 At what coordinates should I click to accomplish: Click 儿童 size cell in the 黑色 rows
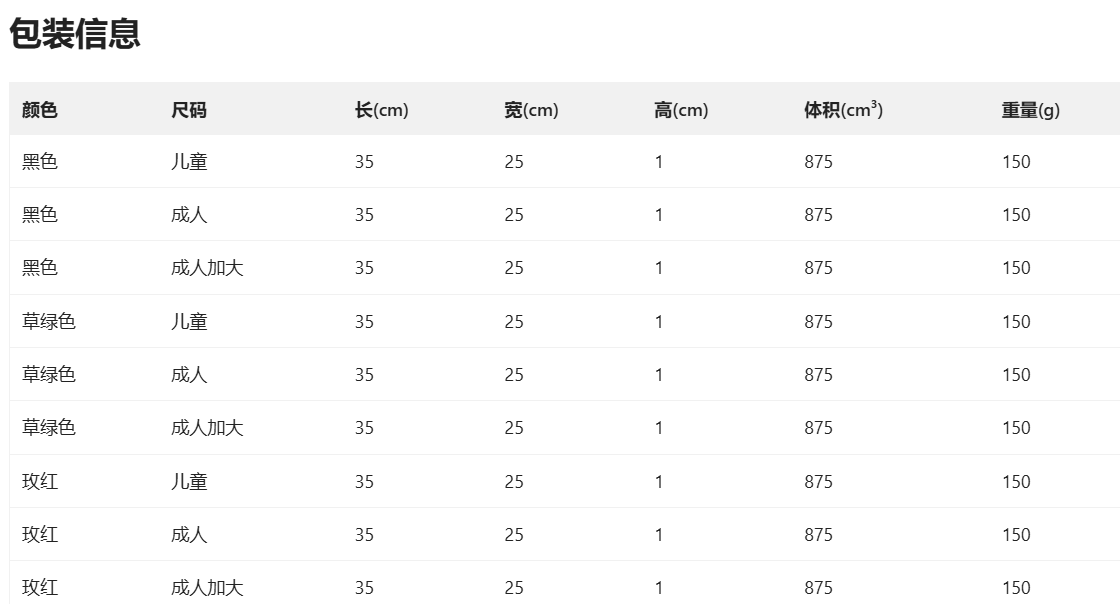189,162
